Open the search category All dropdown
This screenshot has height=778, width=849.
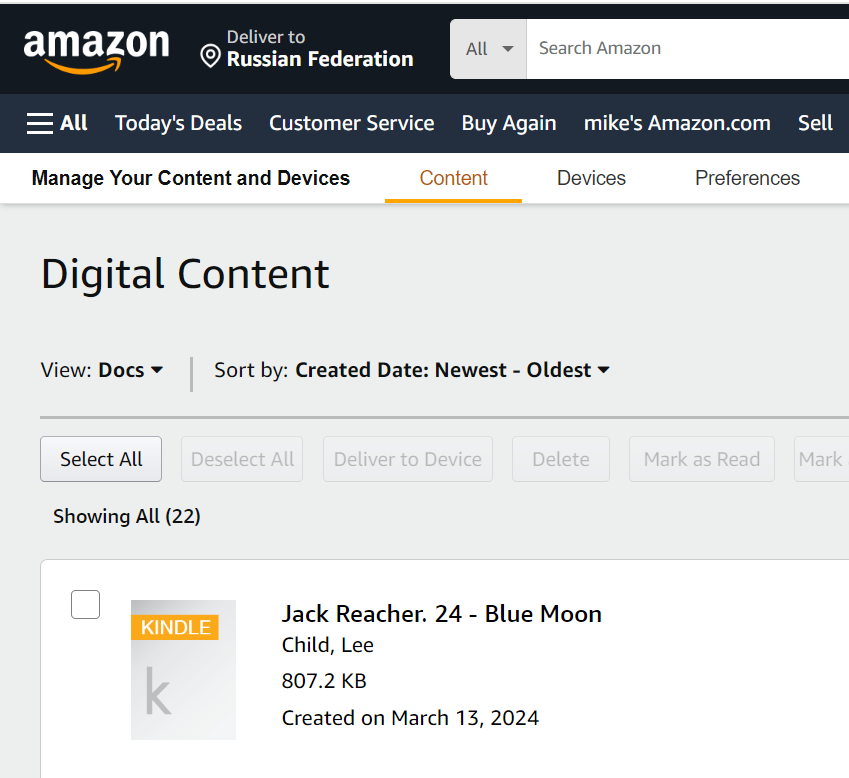tap(488, 48)
